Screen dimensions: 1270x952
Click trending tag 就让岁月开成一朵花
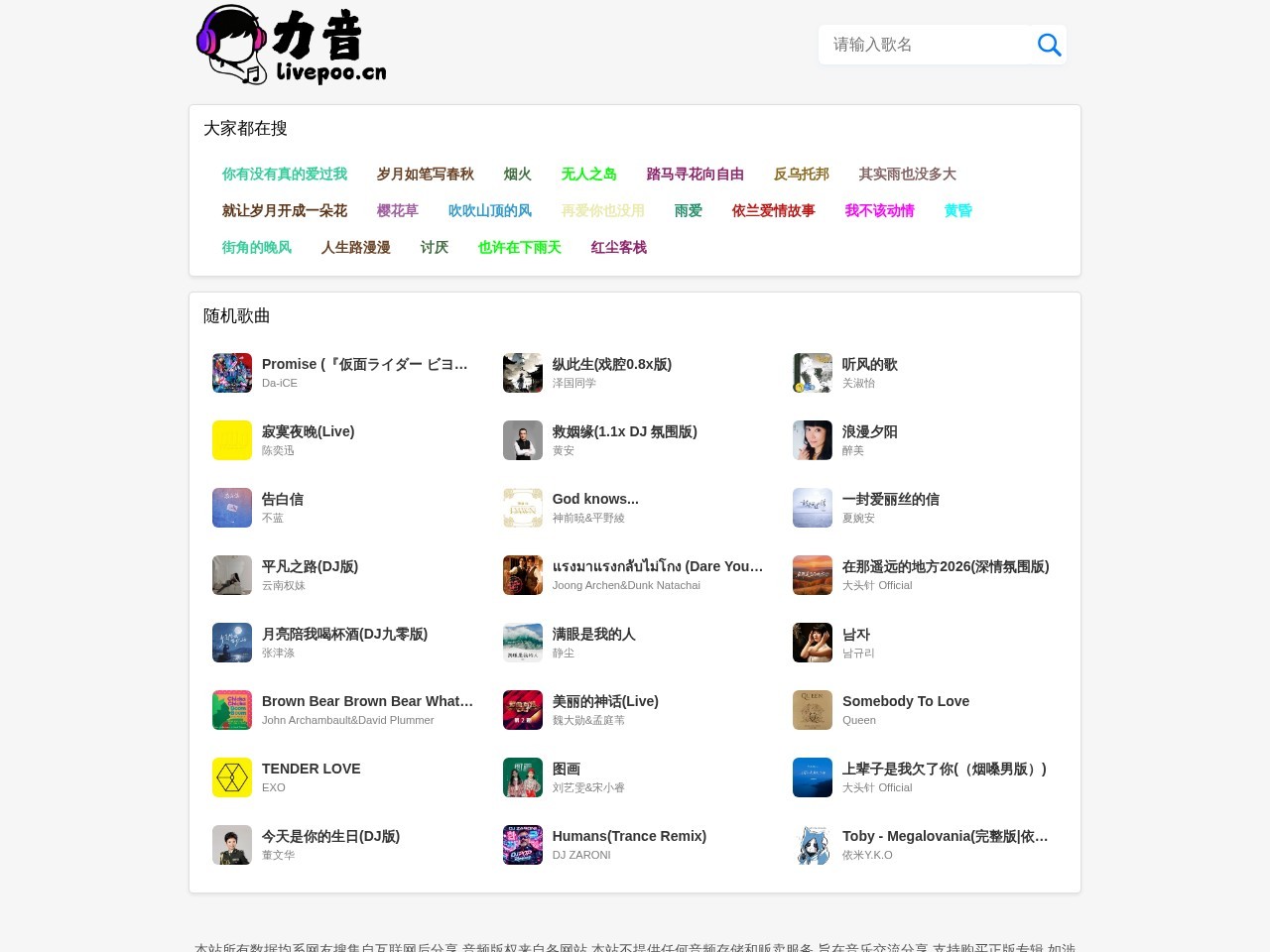point(285,210)
